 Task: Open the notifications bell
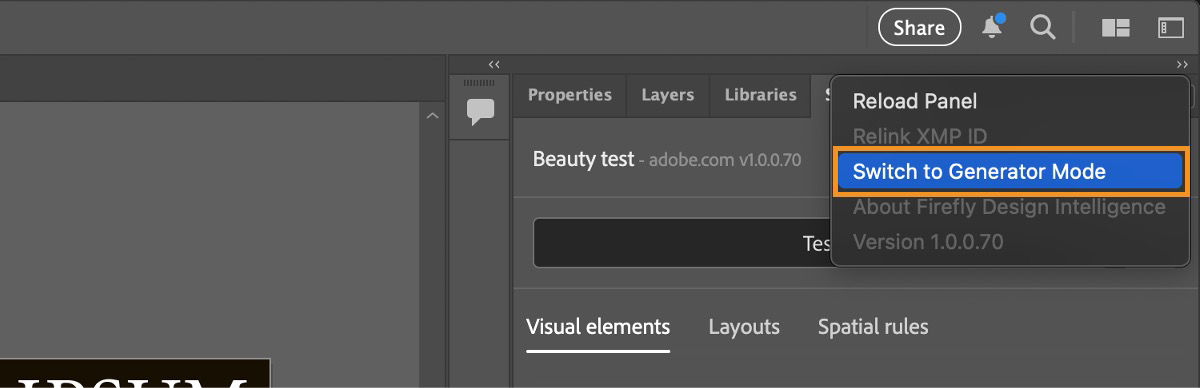pyautogui.click(x=992, y=27)
